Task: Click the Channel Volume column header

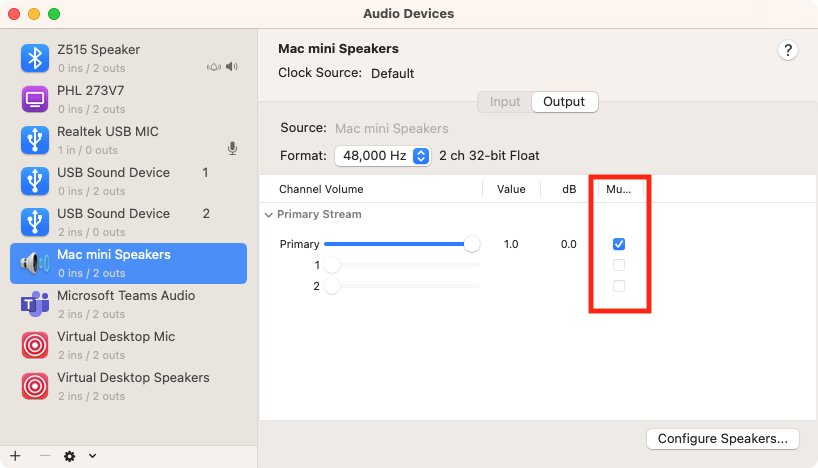Action: (x=321, y=189)
